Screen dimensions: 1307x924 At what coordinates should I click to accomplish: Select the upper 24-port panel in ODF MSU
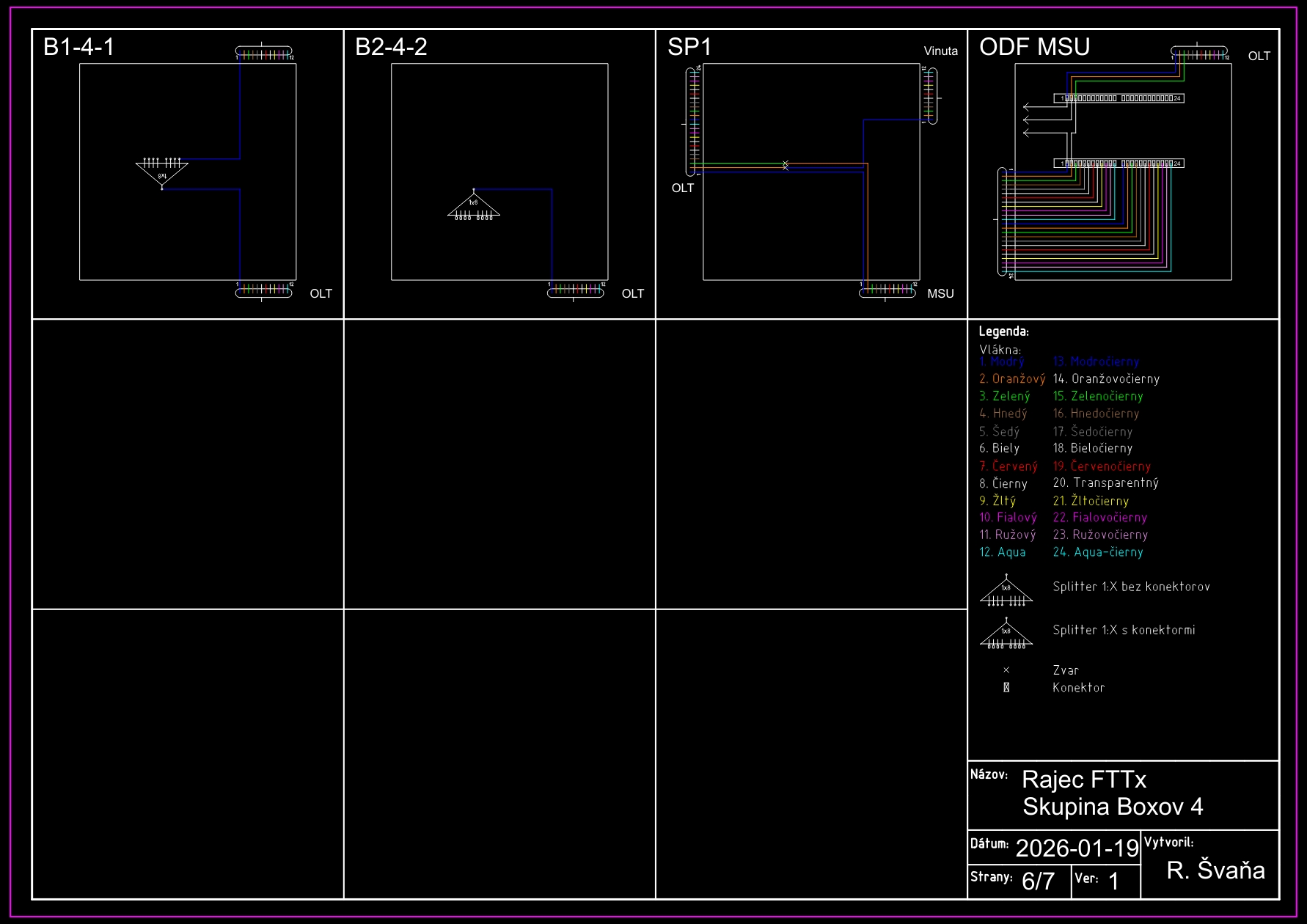click(x=1119, y=98)
